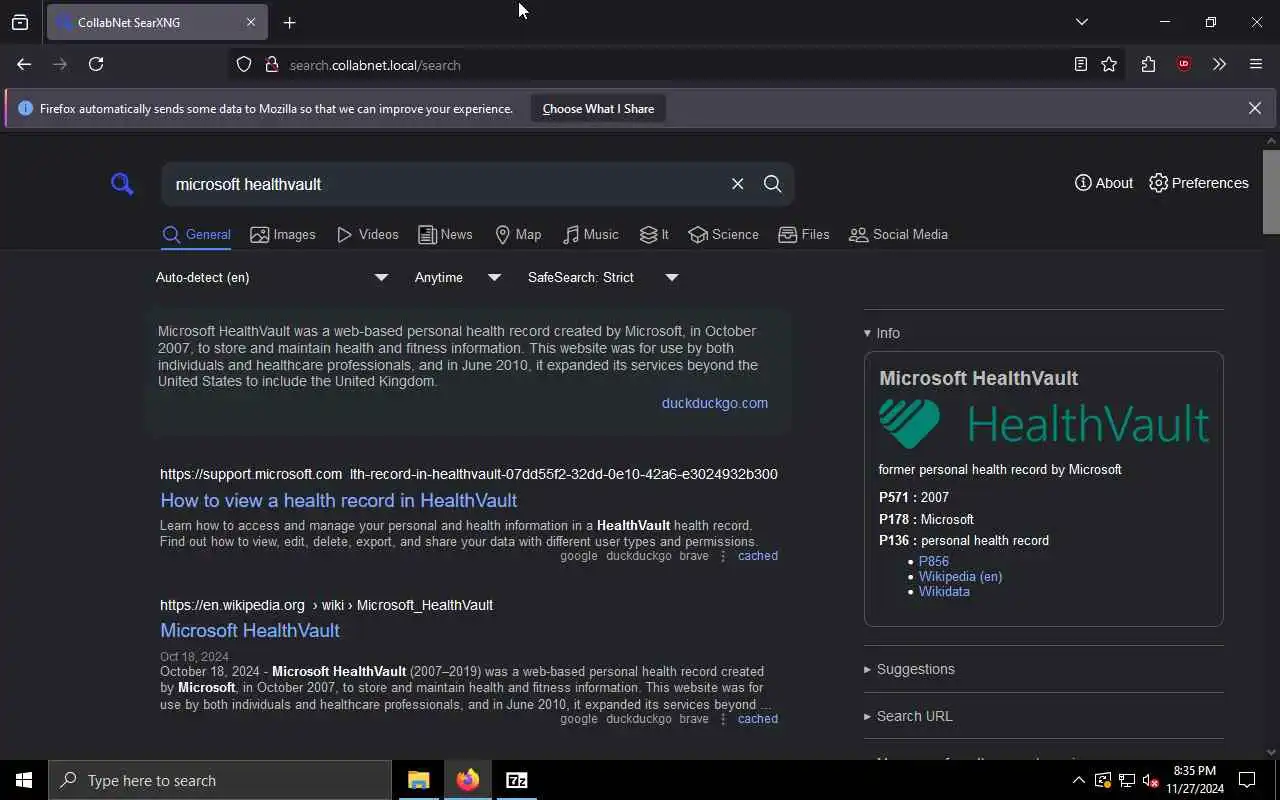The height and width of the screenshot is (800, 1280).
Task: Switch to the Images tab
Action: pyautogui.click(x=283, y=235)
